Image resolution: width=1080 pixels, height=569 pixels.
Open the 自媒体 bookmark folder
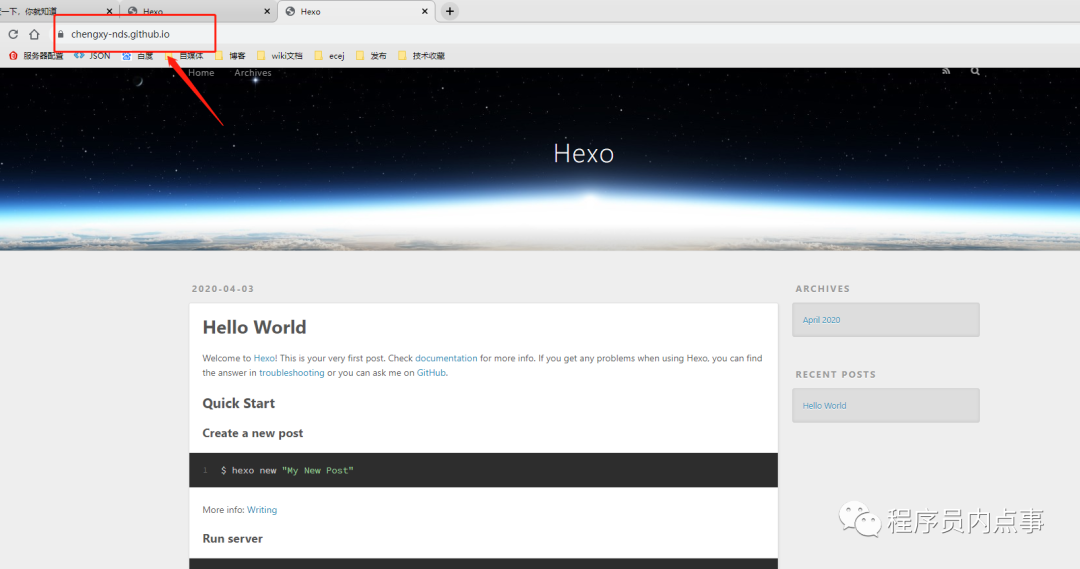point(184,56)
